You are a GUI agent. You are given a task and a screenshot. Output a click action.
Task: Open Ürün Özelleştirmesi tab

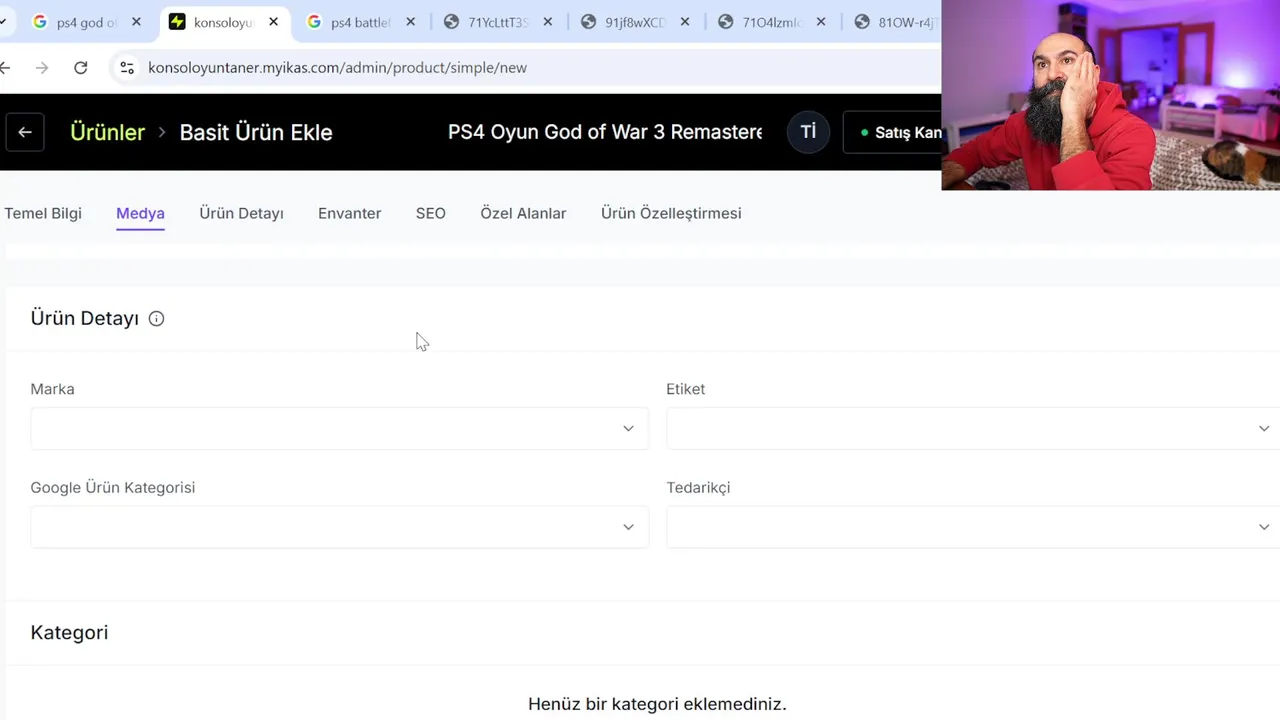[671, 213]
